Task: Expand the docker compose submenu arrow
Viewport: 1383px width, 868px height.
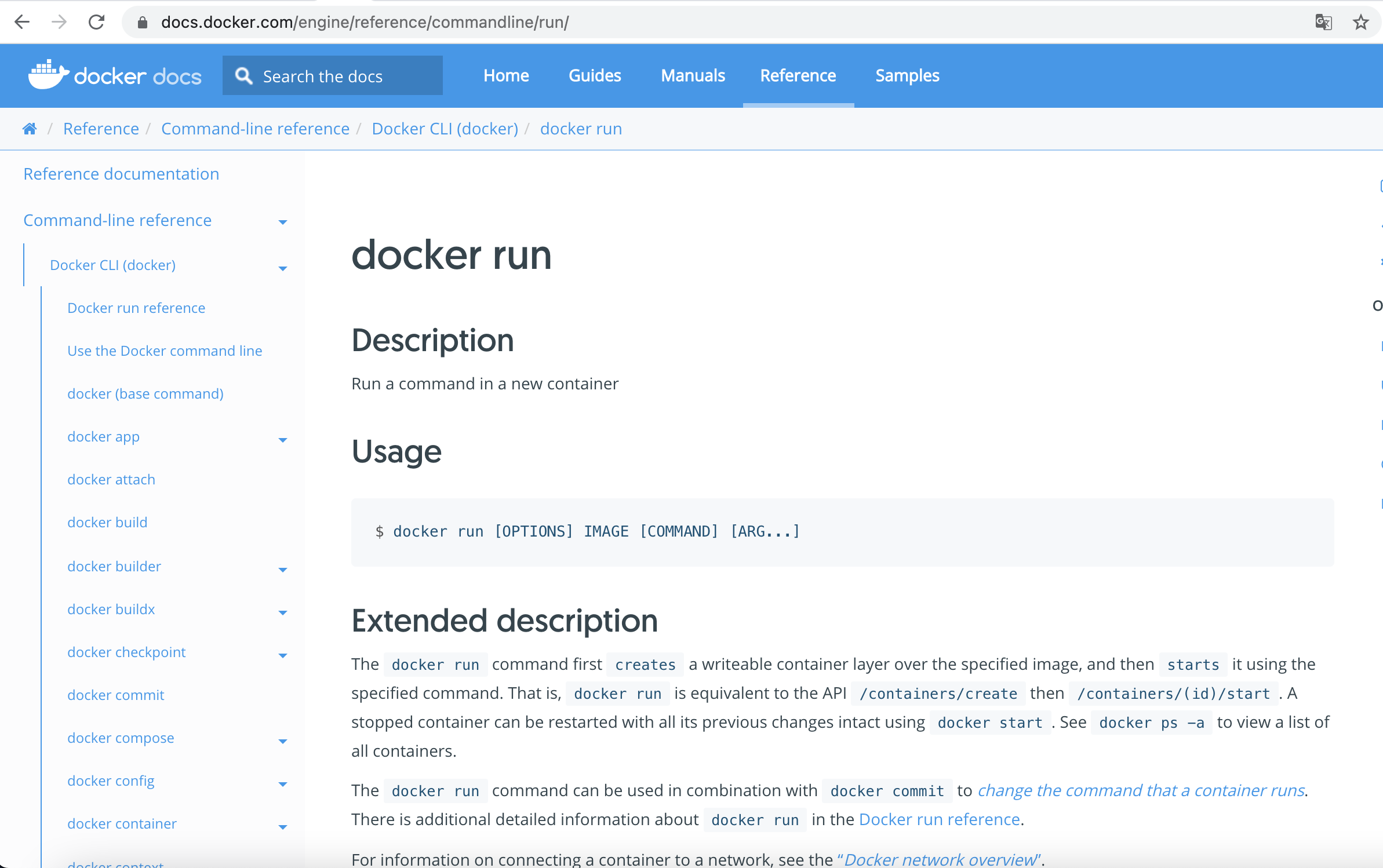Action: click(283, 741)
